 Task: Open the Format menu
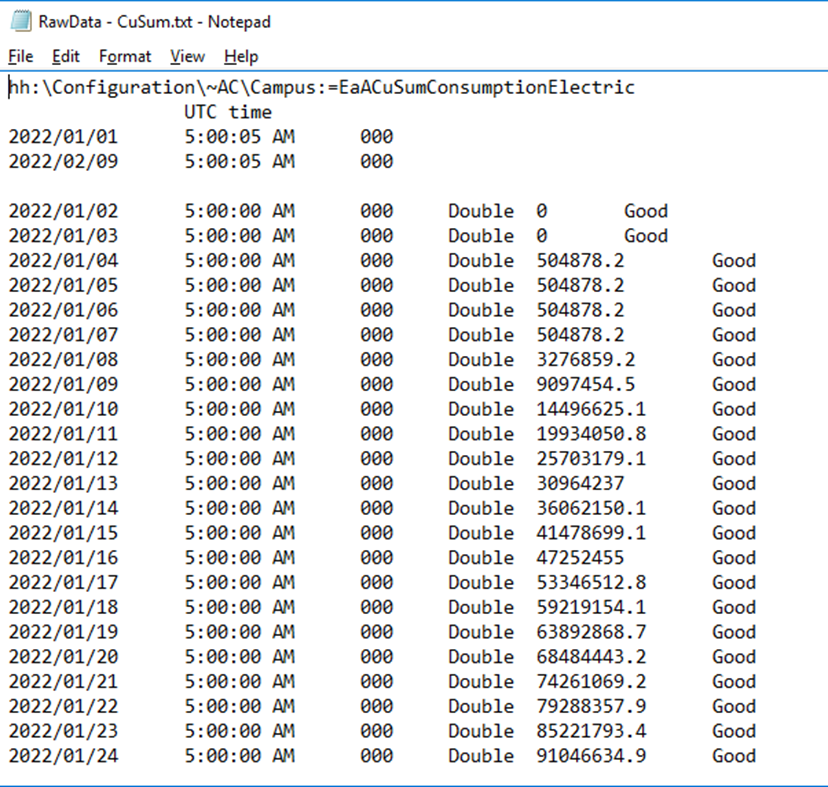pyautogui.click(x=125, y=56)
